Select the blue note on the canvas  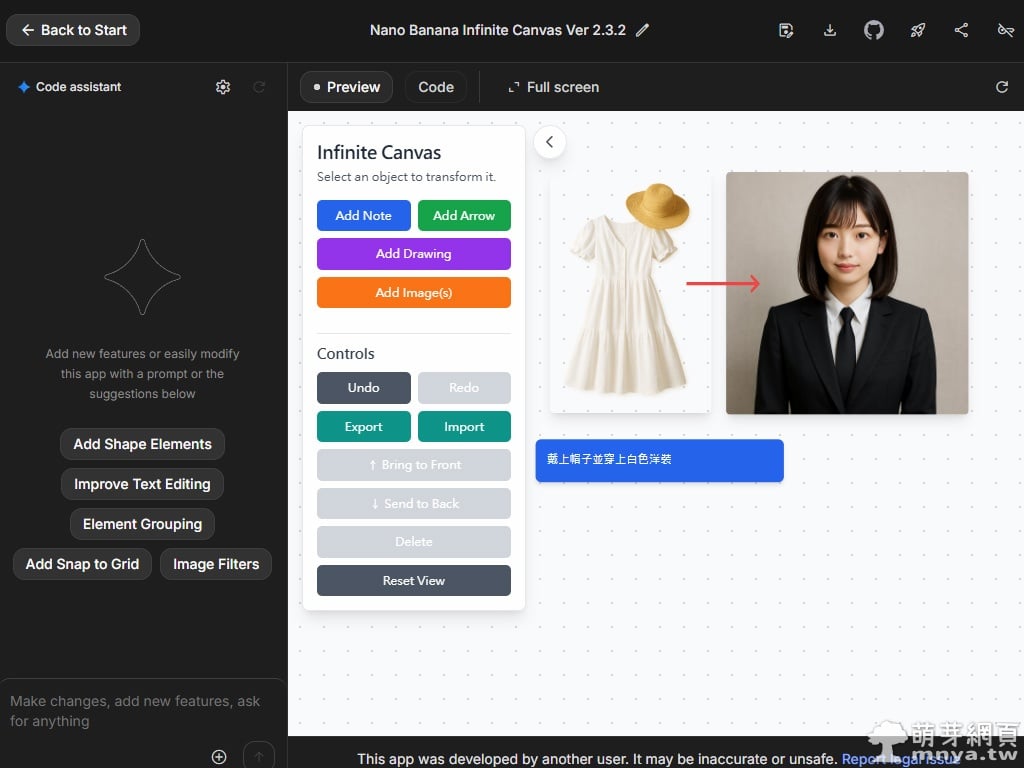659,460
